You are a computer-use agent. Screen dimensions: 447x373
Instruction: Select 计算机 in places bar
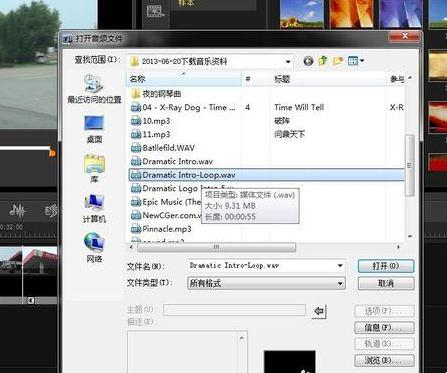(x=94, y=209)
